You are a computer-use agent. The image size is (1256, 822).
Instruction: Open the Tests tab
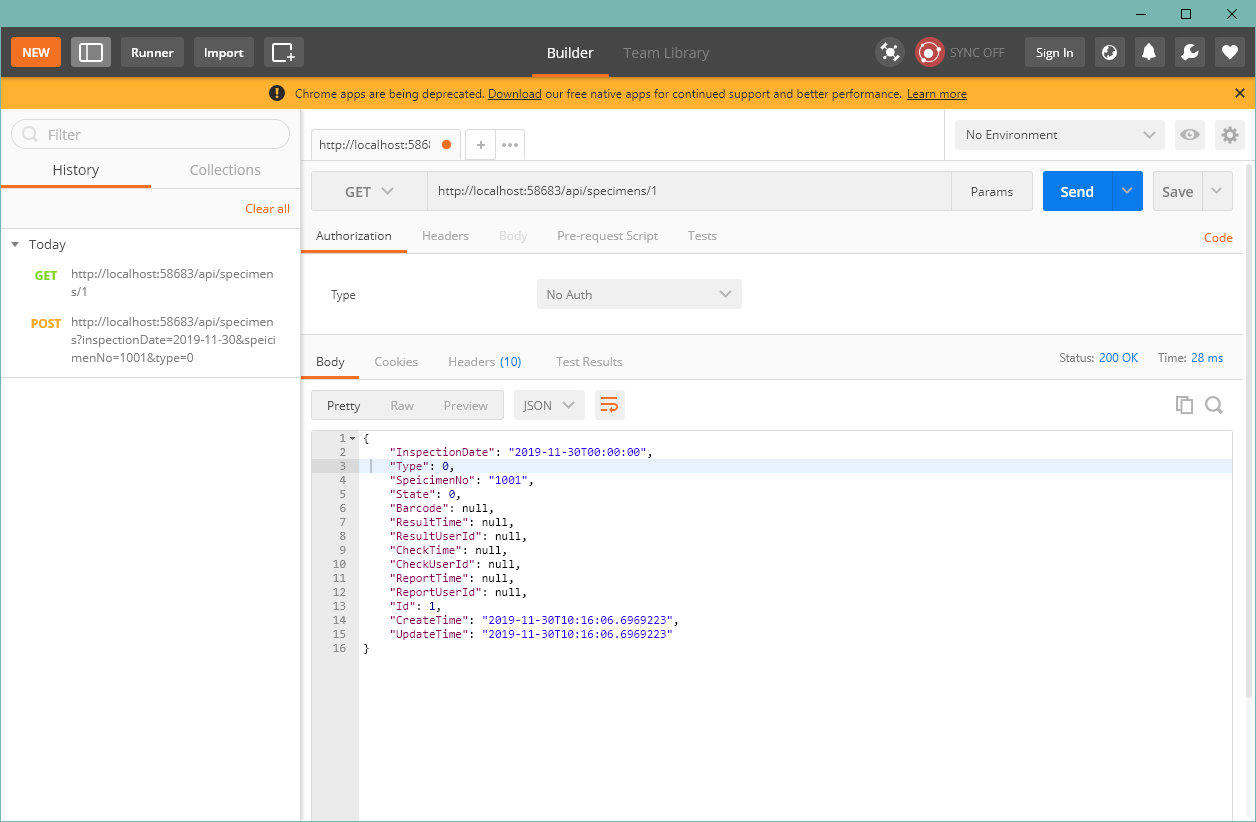click(x=702, y=236)
